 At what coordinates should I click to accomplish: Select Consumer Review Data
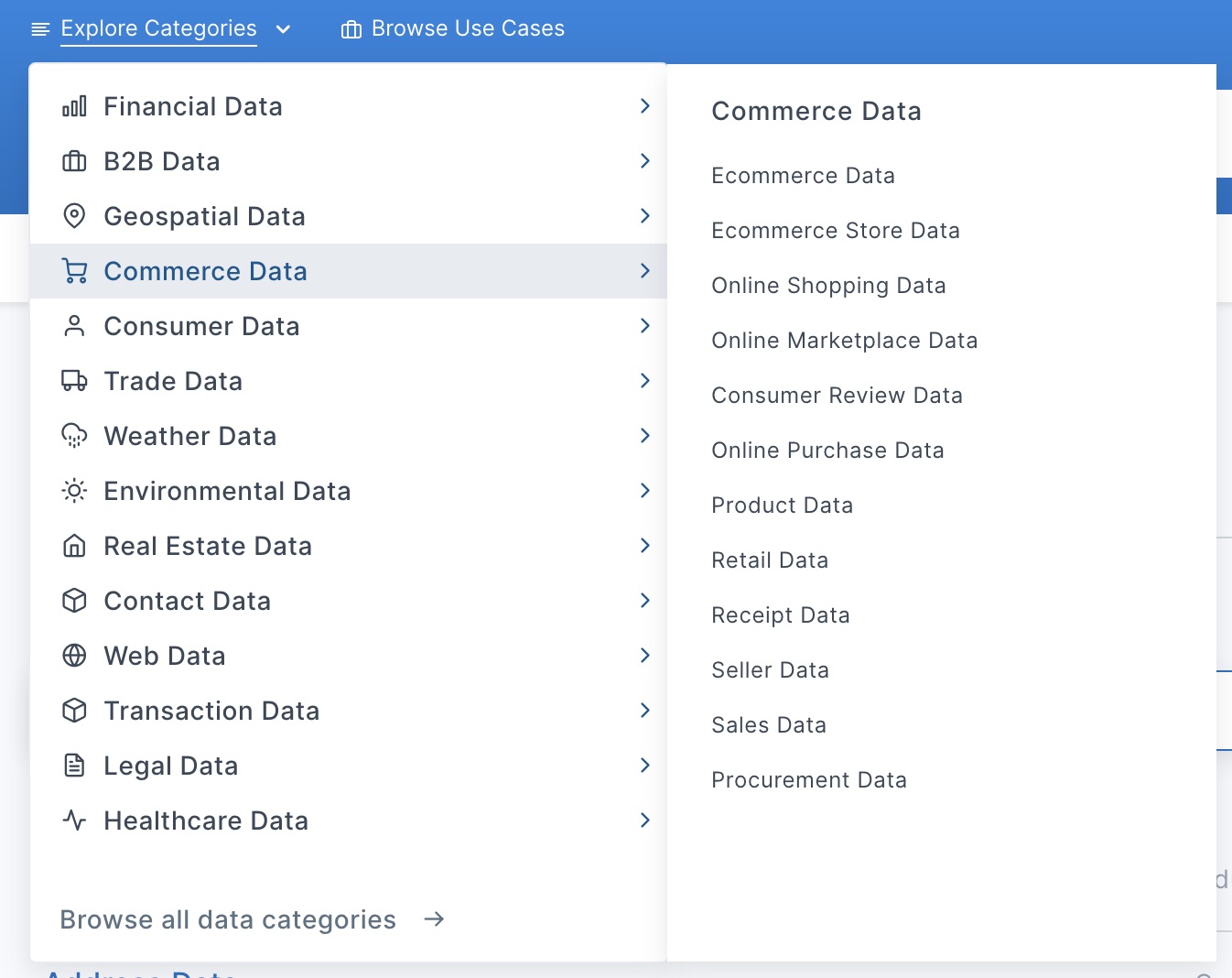[x=837, y=395]
